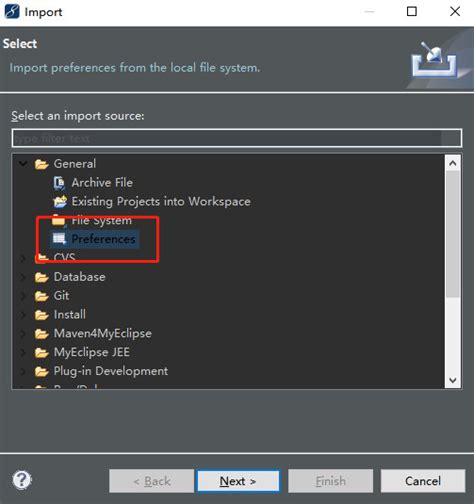Click the General folder icon

click(x=42, y=164)
